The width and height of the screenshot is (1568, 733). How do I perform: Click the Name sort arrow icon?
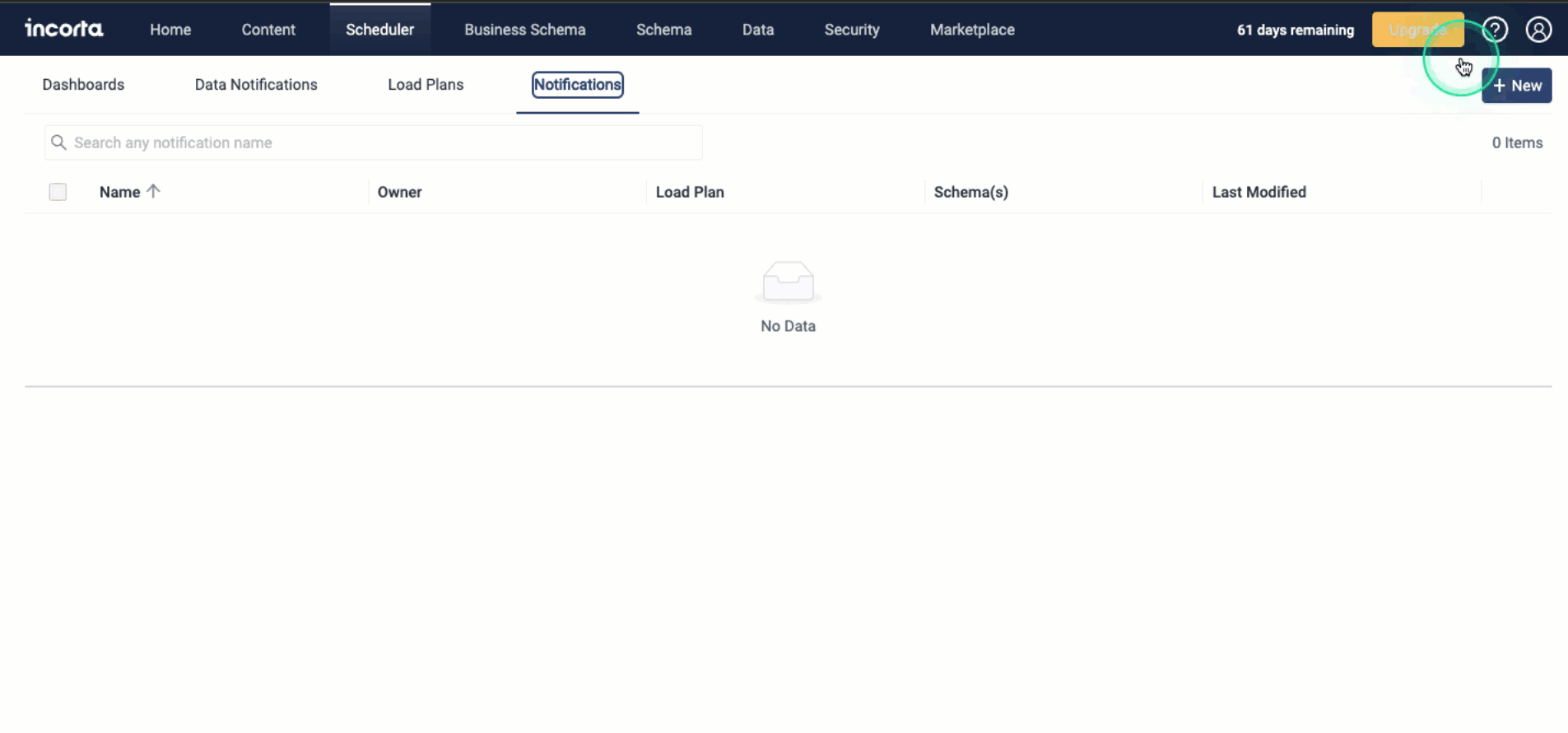[153, 191]
